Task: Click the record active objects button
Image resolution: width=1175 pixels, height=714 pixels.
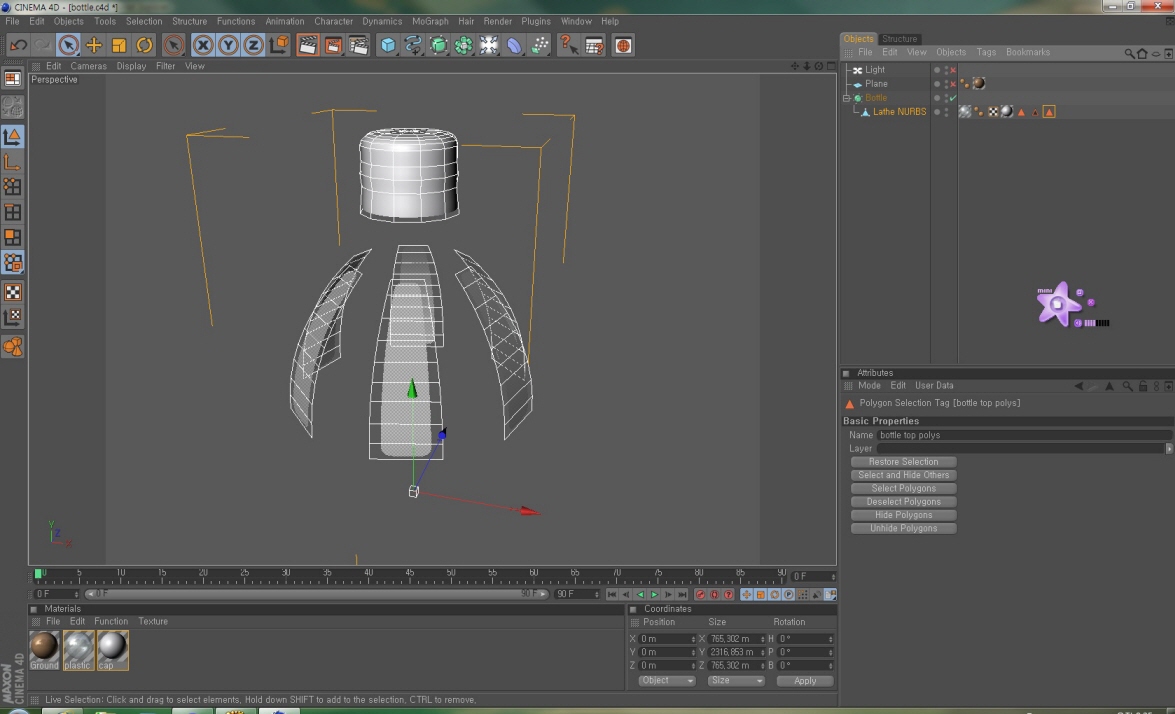Action: point(701,595)
